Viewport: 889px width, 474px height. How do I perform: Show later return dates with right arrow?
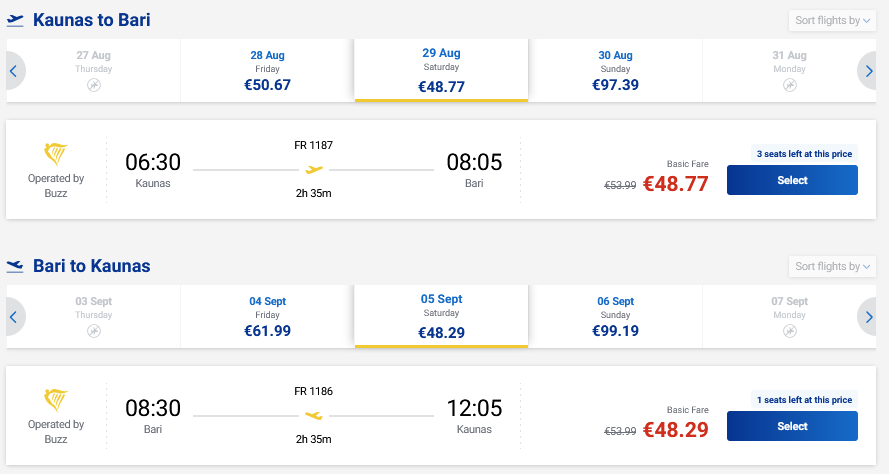click(867, 317)
